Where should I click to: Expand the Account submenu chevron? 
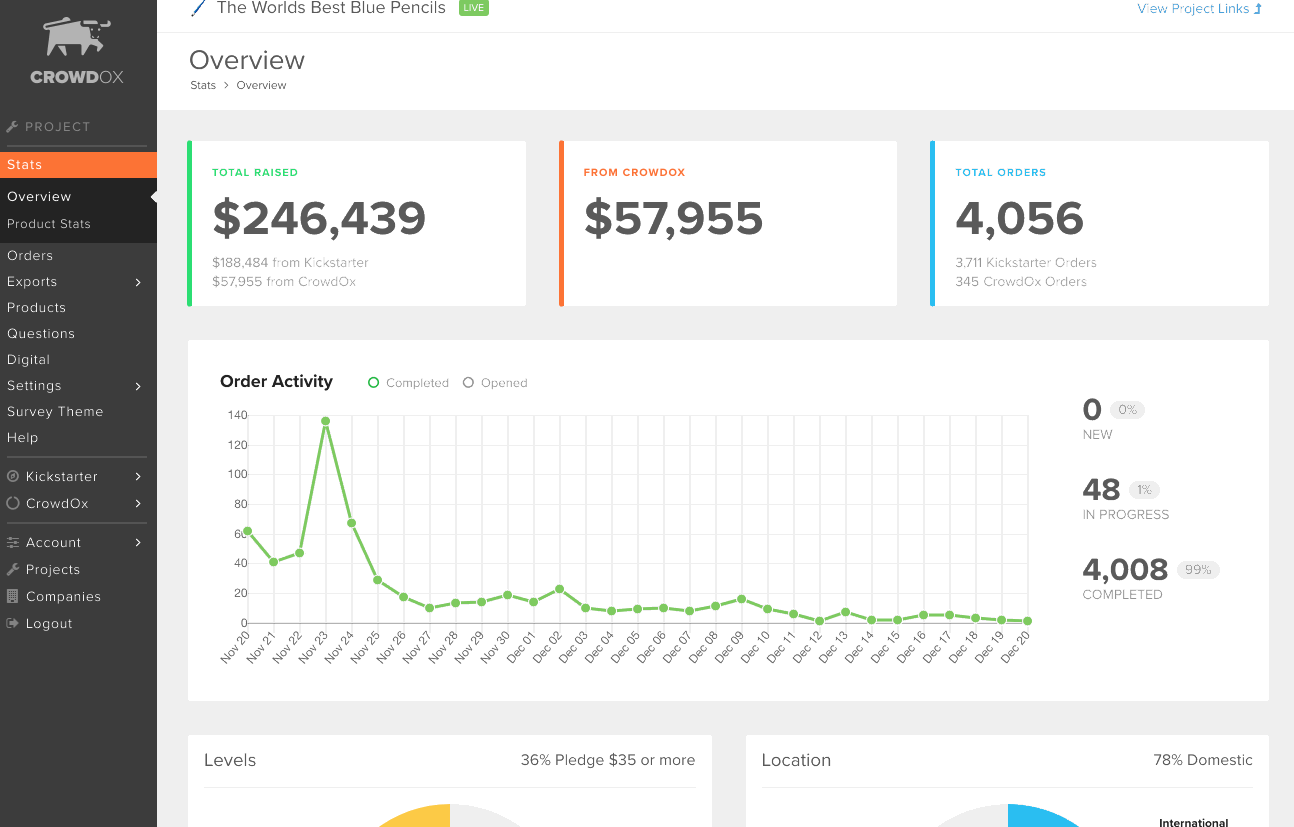pos(138,543)
